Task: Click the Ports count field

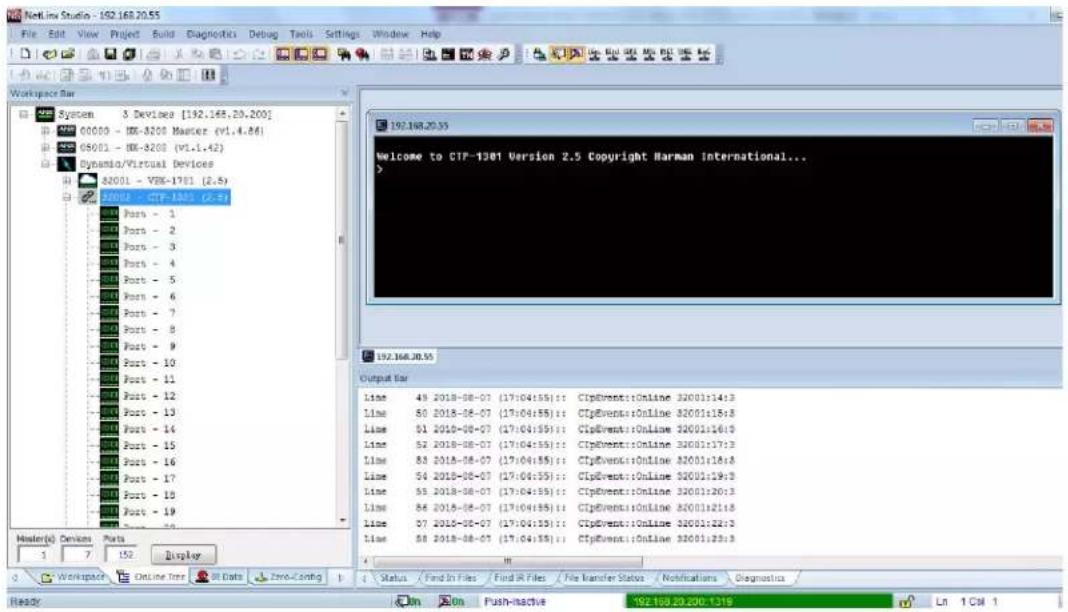Action: click(x=121, y=555)
